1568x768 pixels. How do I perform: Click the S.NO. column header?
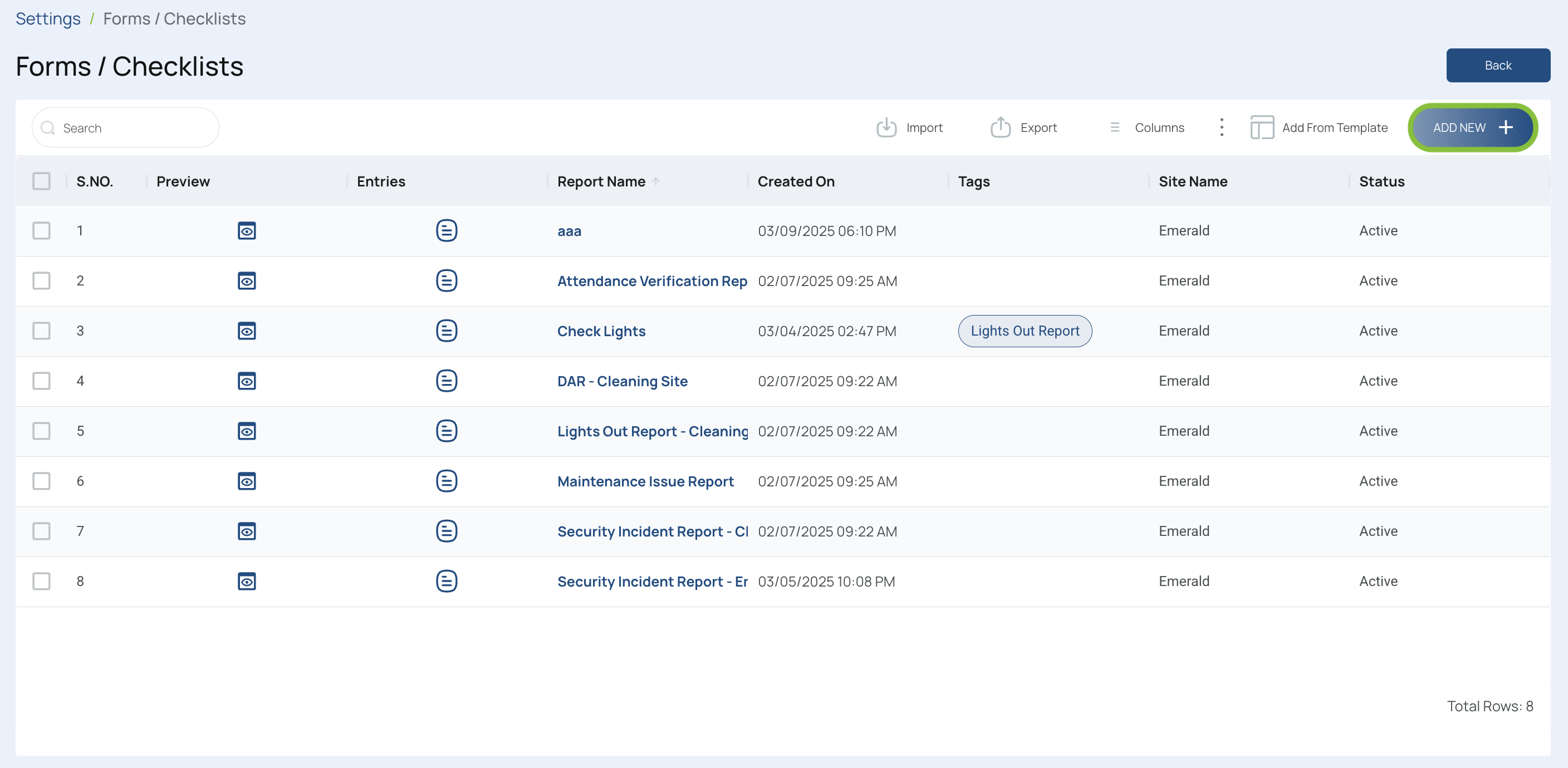coord(94,181)
